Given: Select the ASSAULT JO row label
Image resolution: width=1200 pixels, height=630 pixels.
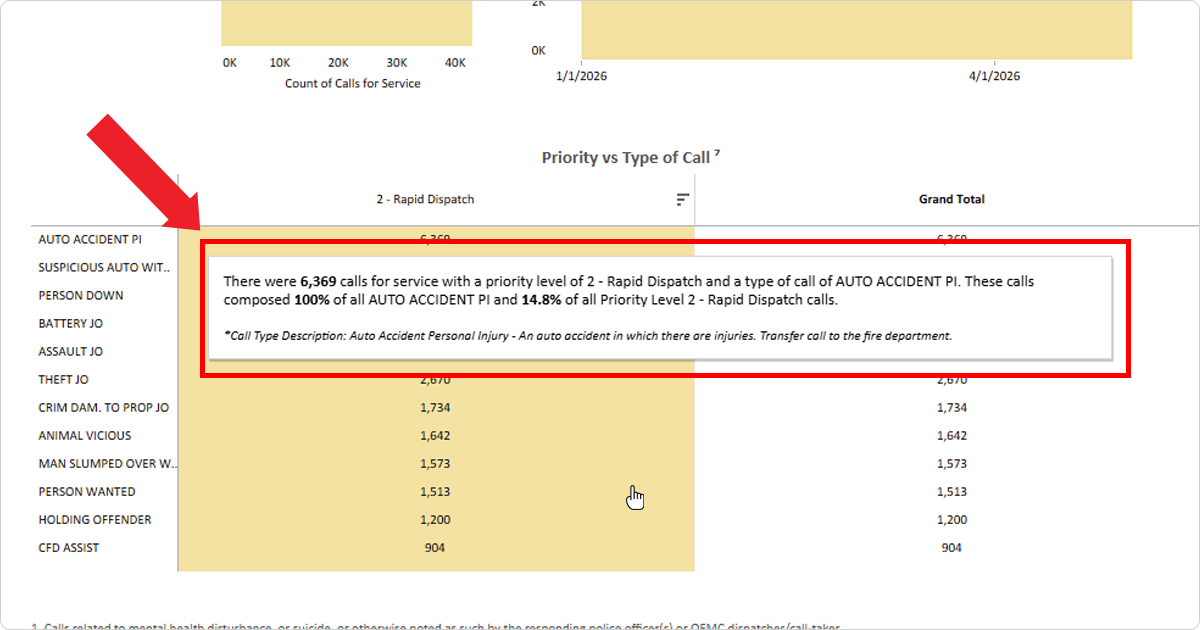Looking at the screenshot, I should (70, 352).
